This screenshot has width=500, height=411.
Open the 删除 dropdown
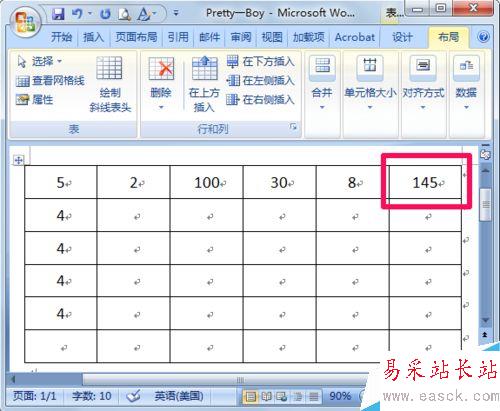click(x=161, y=83)
